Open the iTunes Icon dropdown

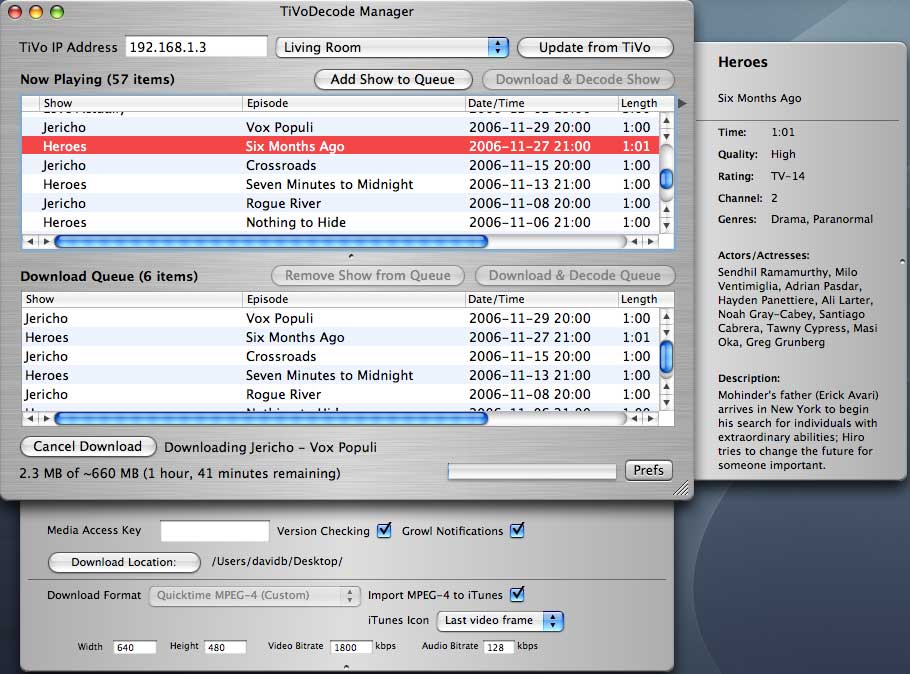[500, 621]
